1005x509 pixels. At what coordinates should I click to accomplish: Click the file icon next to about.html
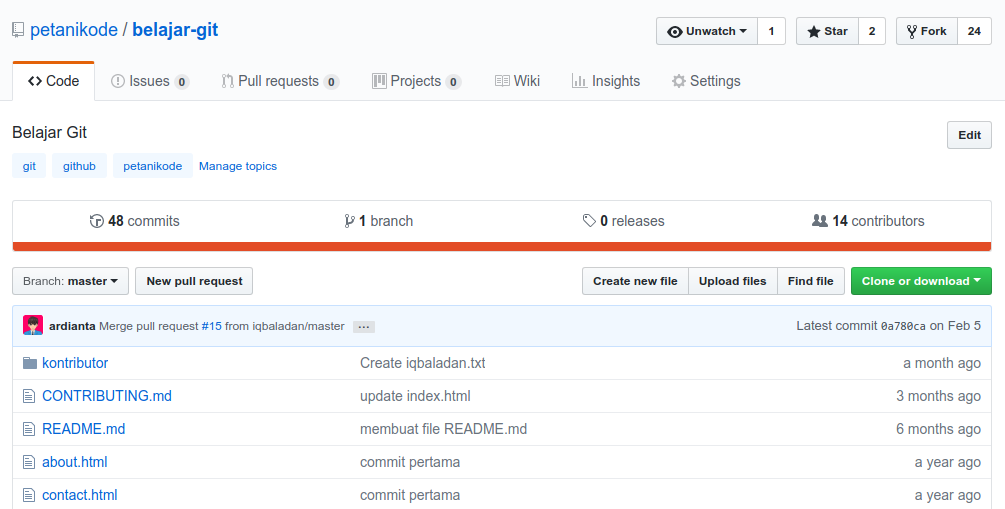click(29, 462)
